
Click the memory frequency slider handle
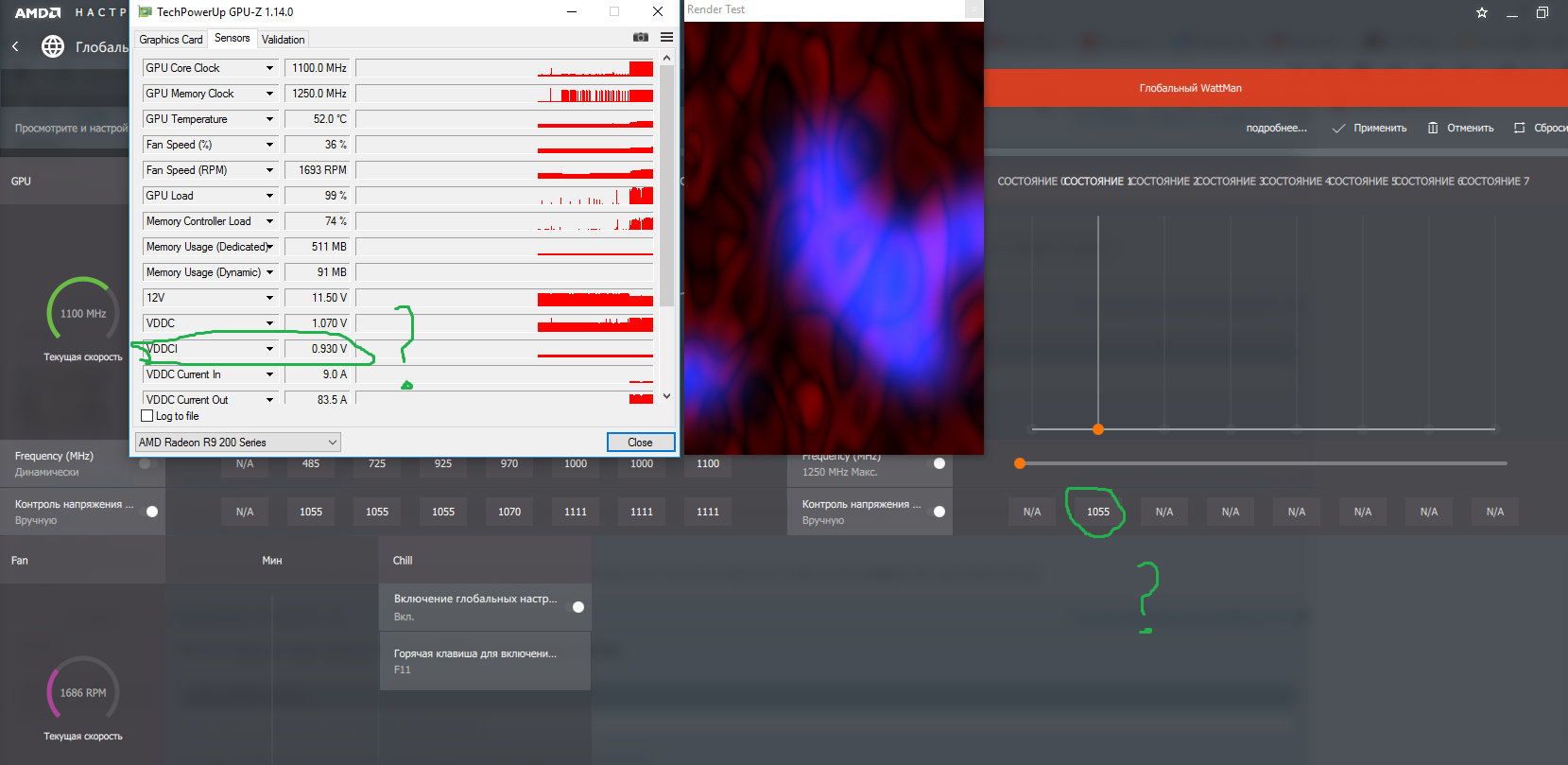click(1020, 463)
